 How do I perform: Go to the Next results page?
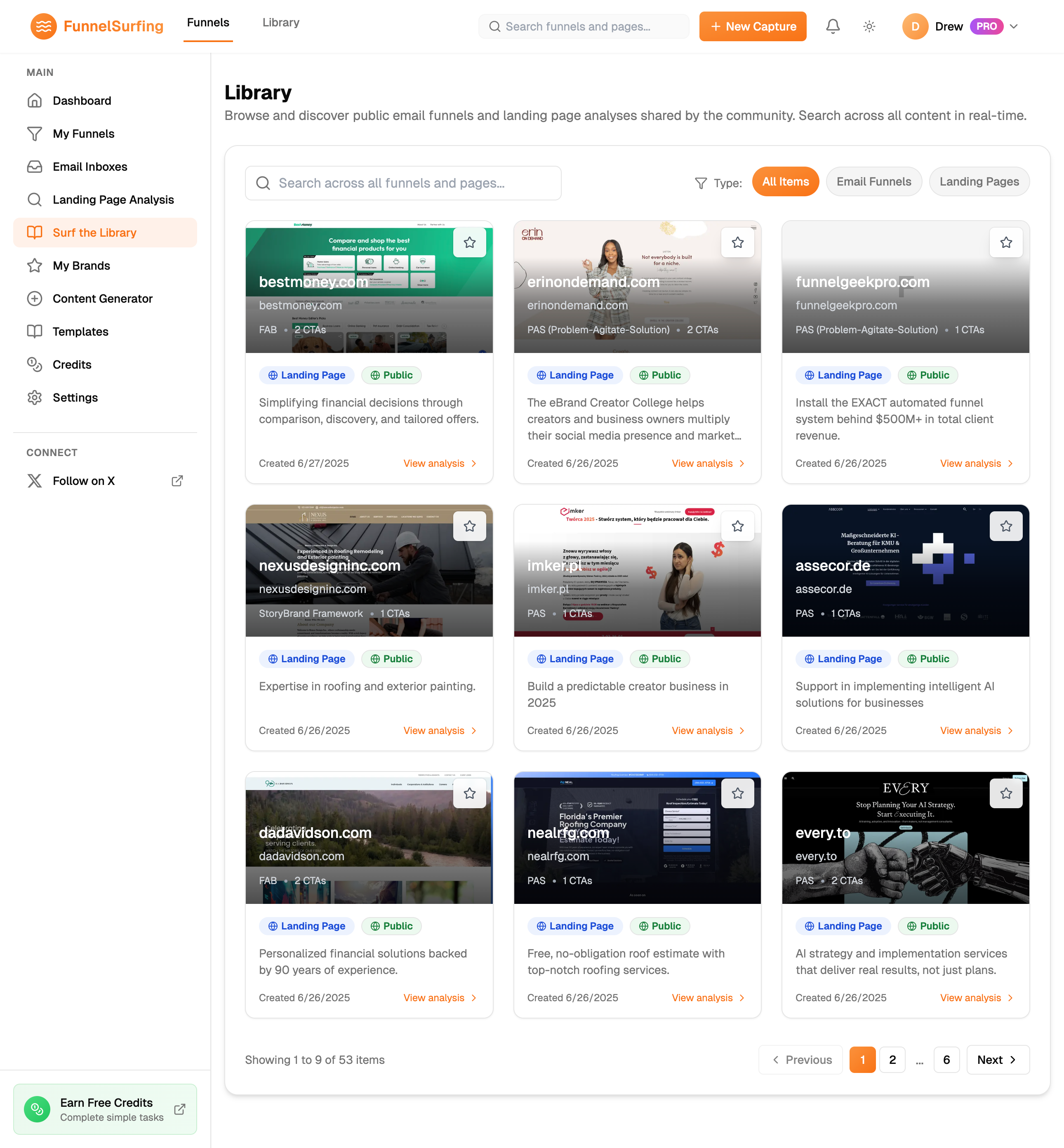998,1059
